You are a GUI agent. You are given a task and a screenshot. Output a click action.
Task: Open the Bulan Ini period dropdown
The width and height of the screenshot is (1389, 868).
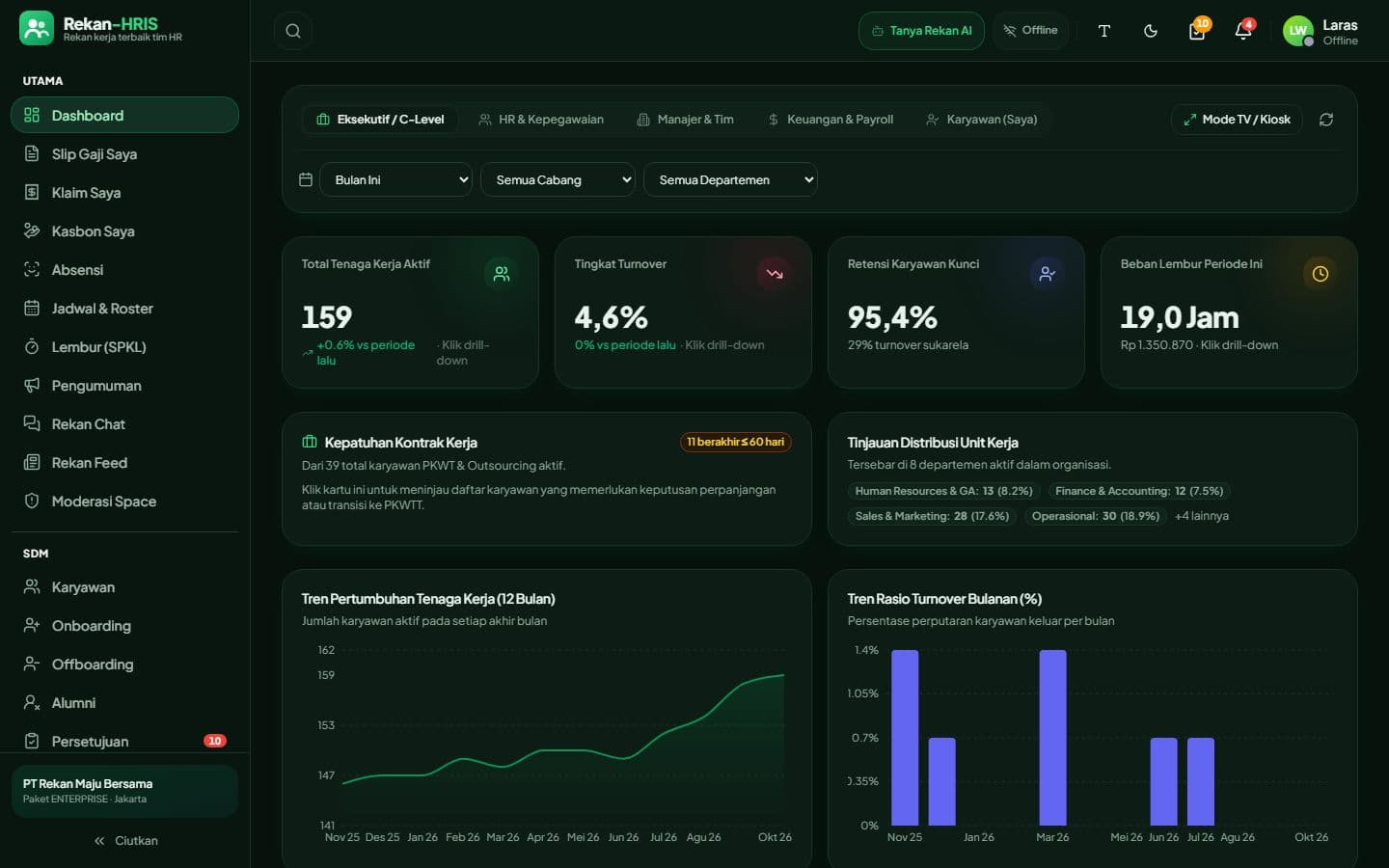pos(396,179)
